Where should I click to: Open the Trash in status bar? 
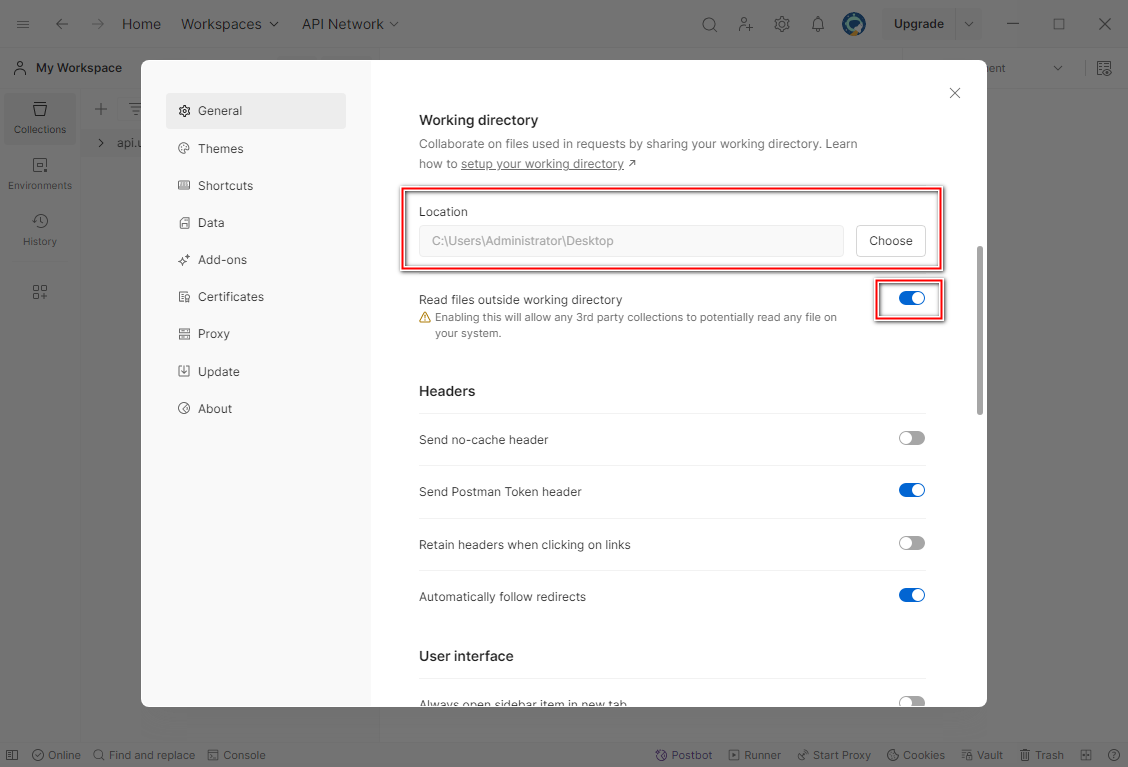click(1041, 755)
